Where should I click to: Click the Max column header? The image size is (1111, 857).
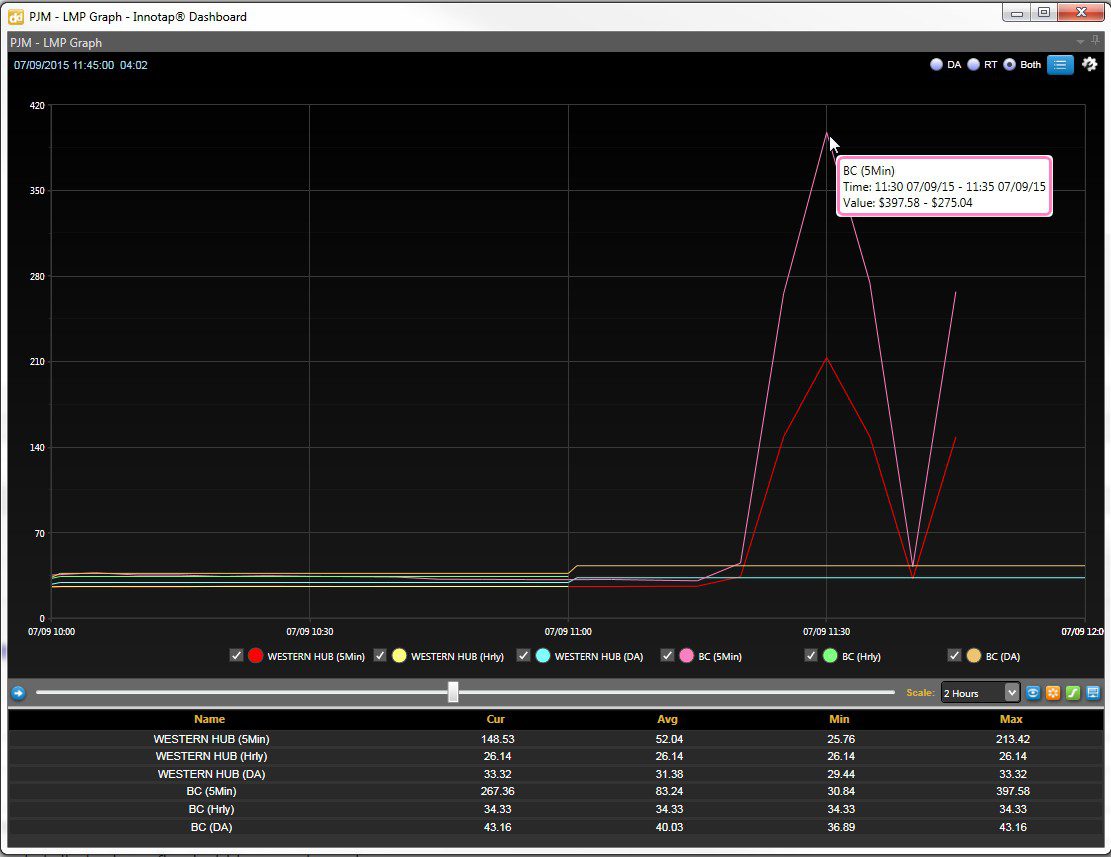click(1011, 719)
